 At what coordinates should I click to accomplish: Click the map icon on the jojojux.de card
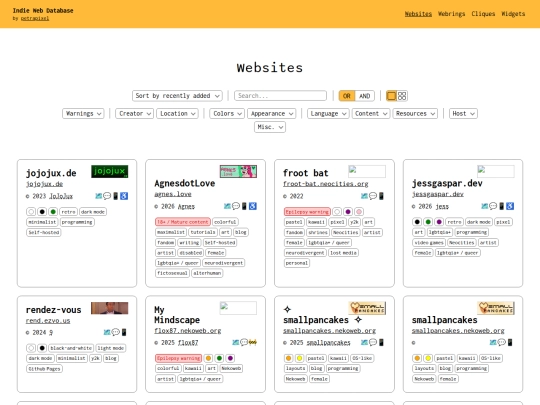point(98,196)
